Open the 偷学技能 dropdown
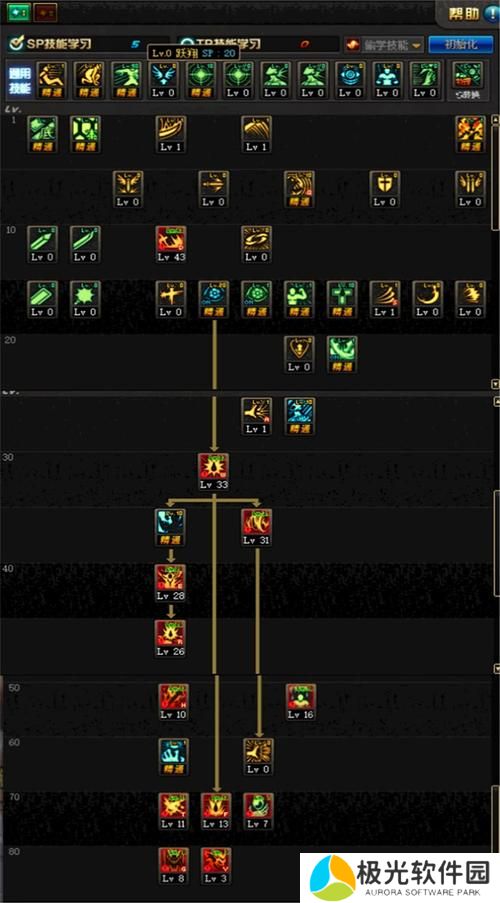 pyautogui.click(x=384, y=44)
